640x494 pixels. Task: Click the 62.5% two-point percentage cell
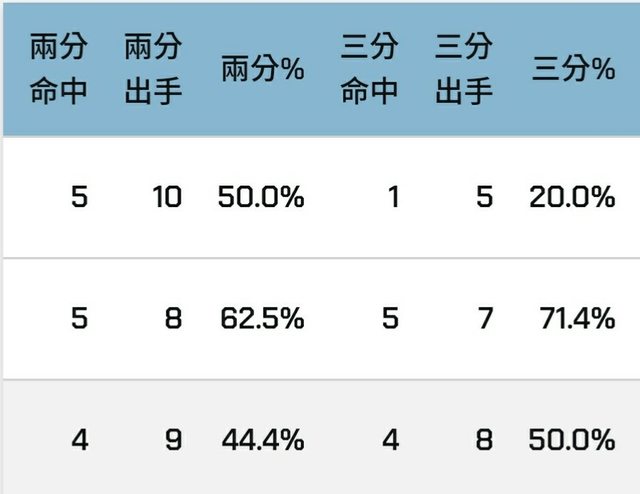(261, 319)
